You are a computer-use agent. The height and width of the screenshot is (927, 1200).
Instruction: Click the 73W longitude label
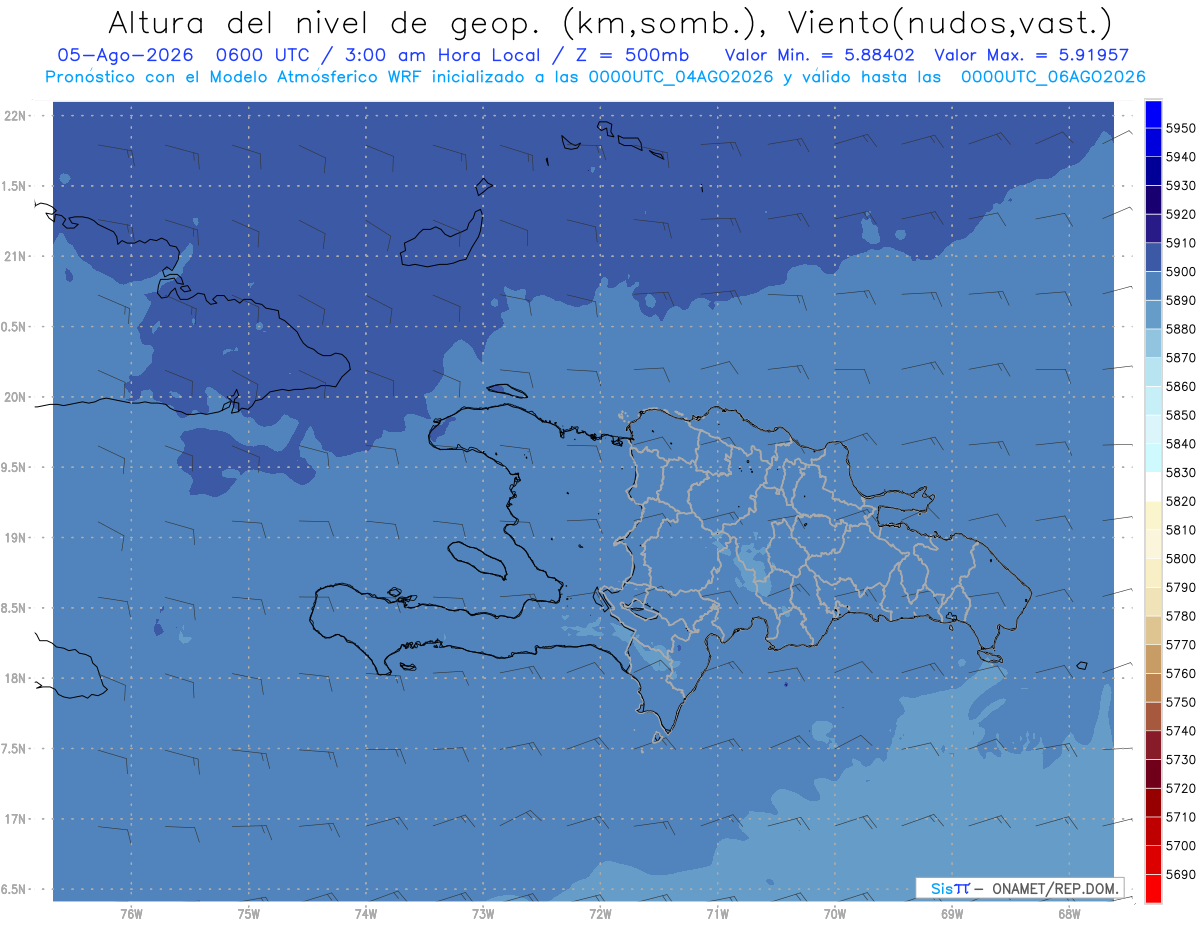[x=483, y=913]
